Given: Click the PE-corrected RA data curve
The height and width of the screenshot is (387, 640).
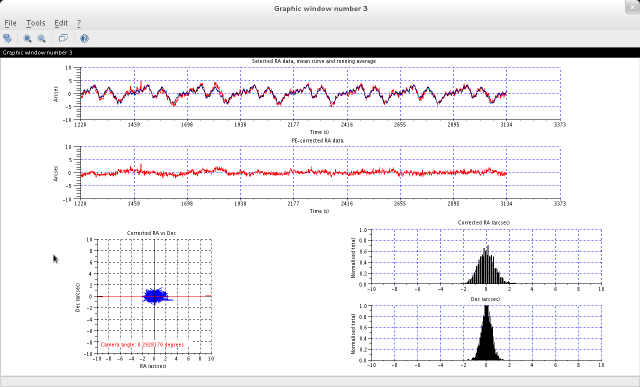Looking at the screenshot, I should pyautogui.click(x=293, y=173).
